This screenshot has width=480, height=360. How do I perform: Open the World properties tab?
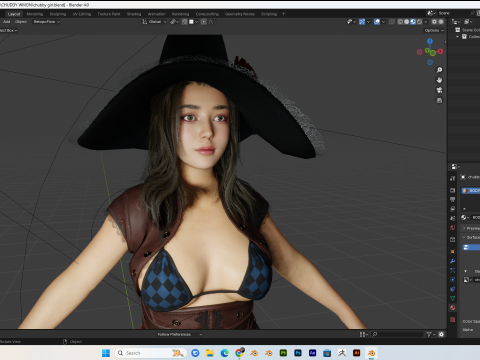tap(452, 228)
